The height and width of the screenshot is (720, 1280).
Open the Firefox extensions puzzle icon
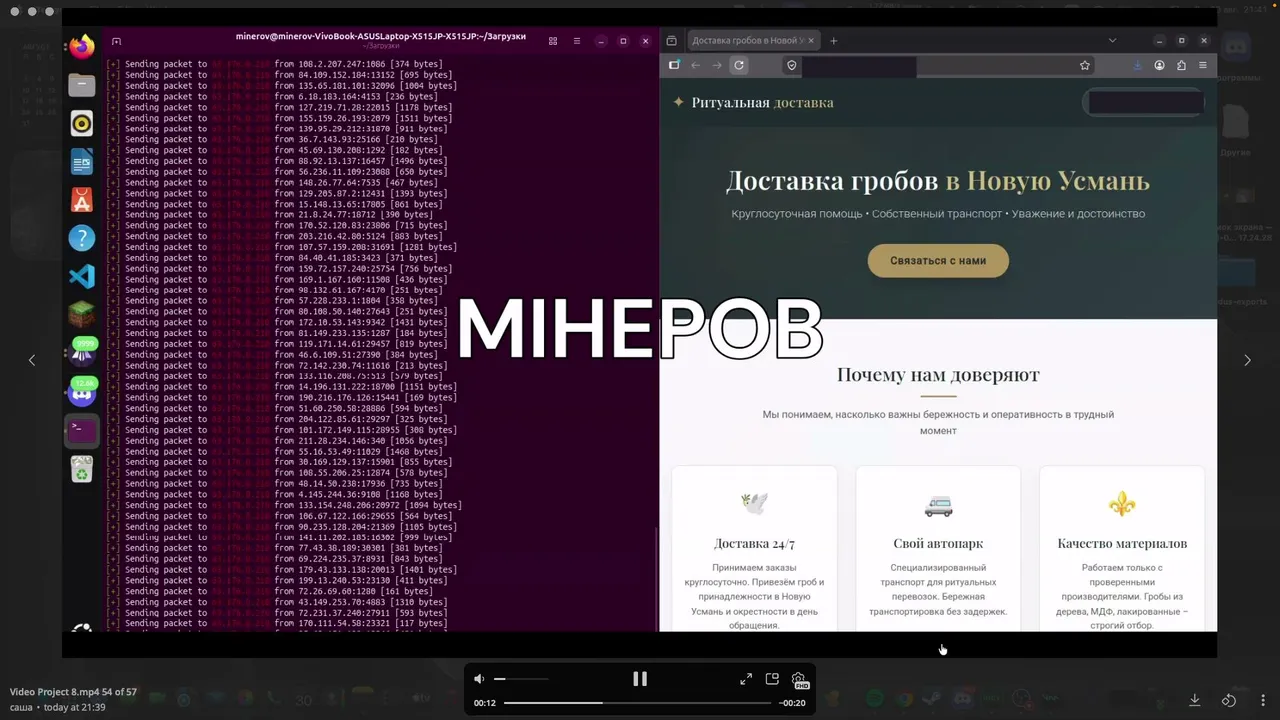(1181, 65)
